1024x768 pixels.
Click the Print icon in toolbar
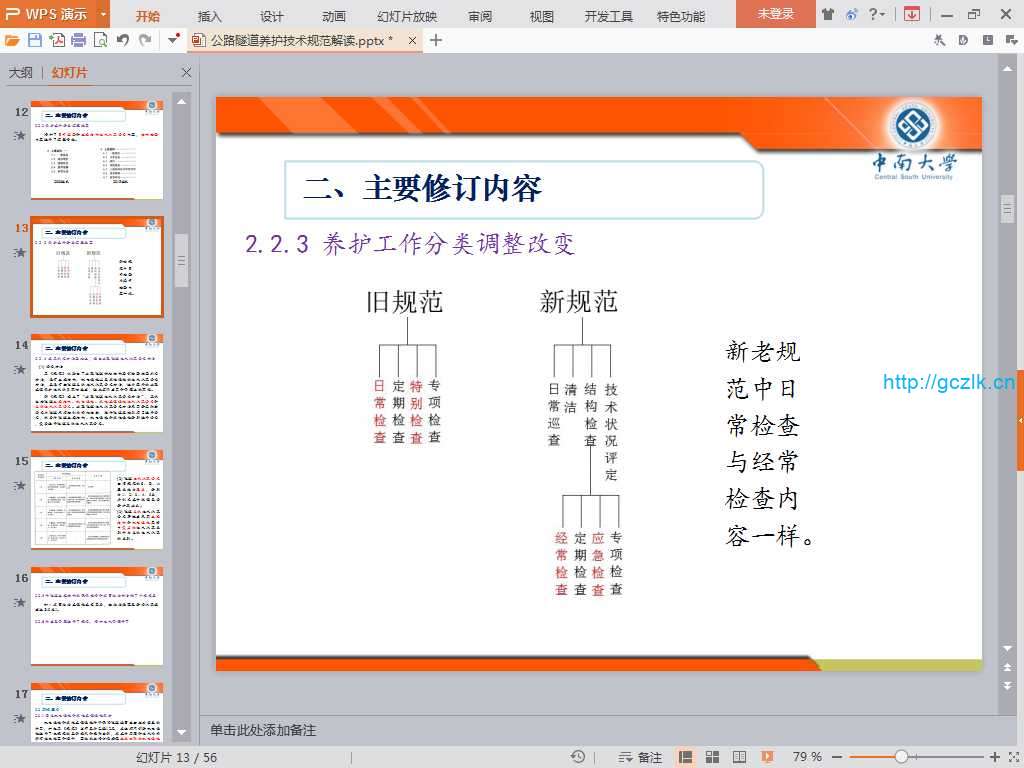[x=78, y=40]
